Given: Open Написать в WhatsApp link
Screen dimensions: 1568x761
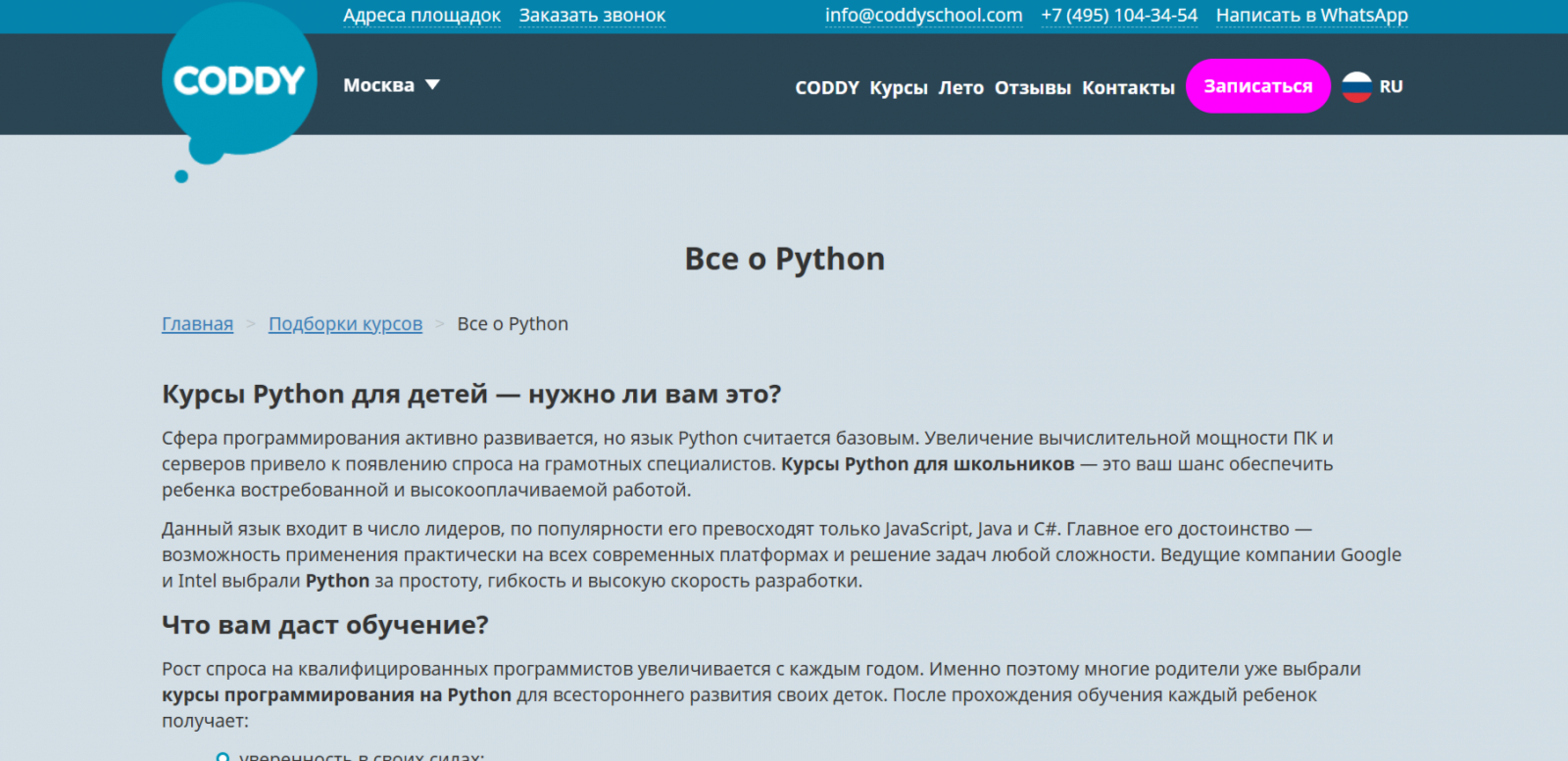Looking at the screenshot, I should pos(1311,16).
